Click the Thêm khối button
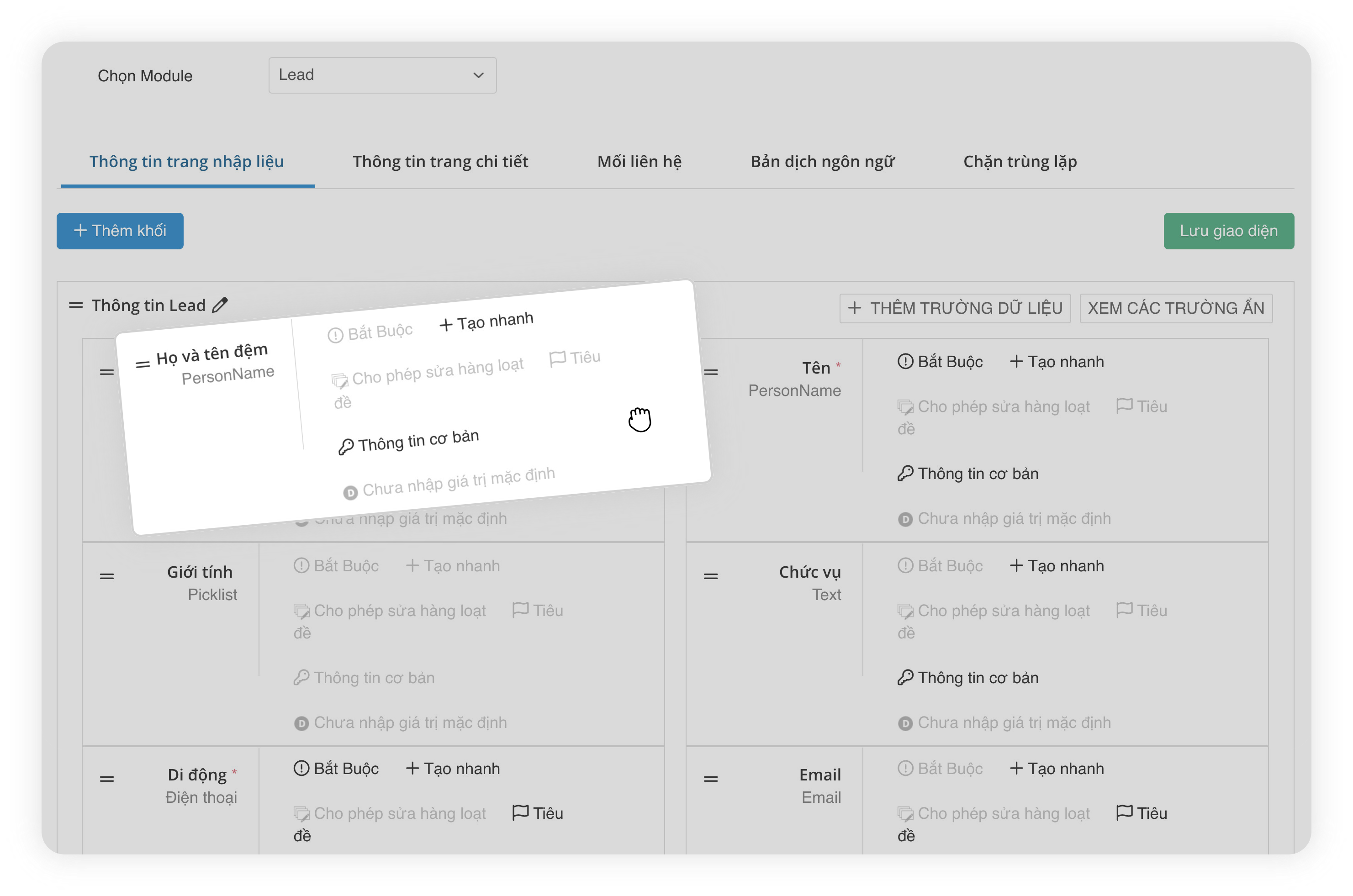1353x896 pixels. (120, 231)
